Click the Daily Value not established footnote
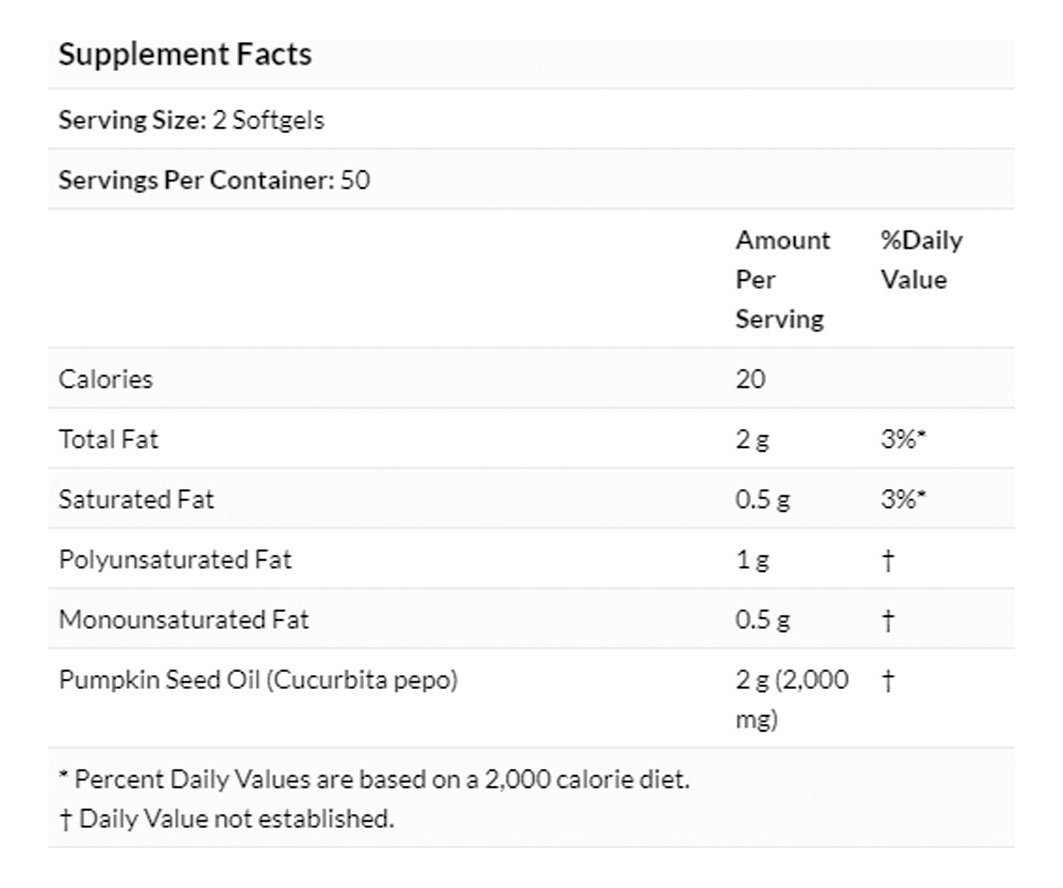Screen dimensions: 1063x888 (x=226, y=819)
